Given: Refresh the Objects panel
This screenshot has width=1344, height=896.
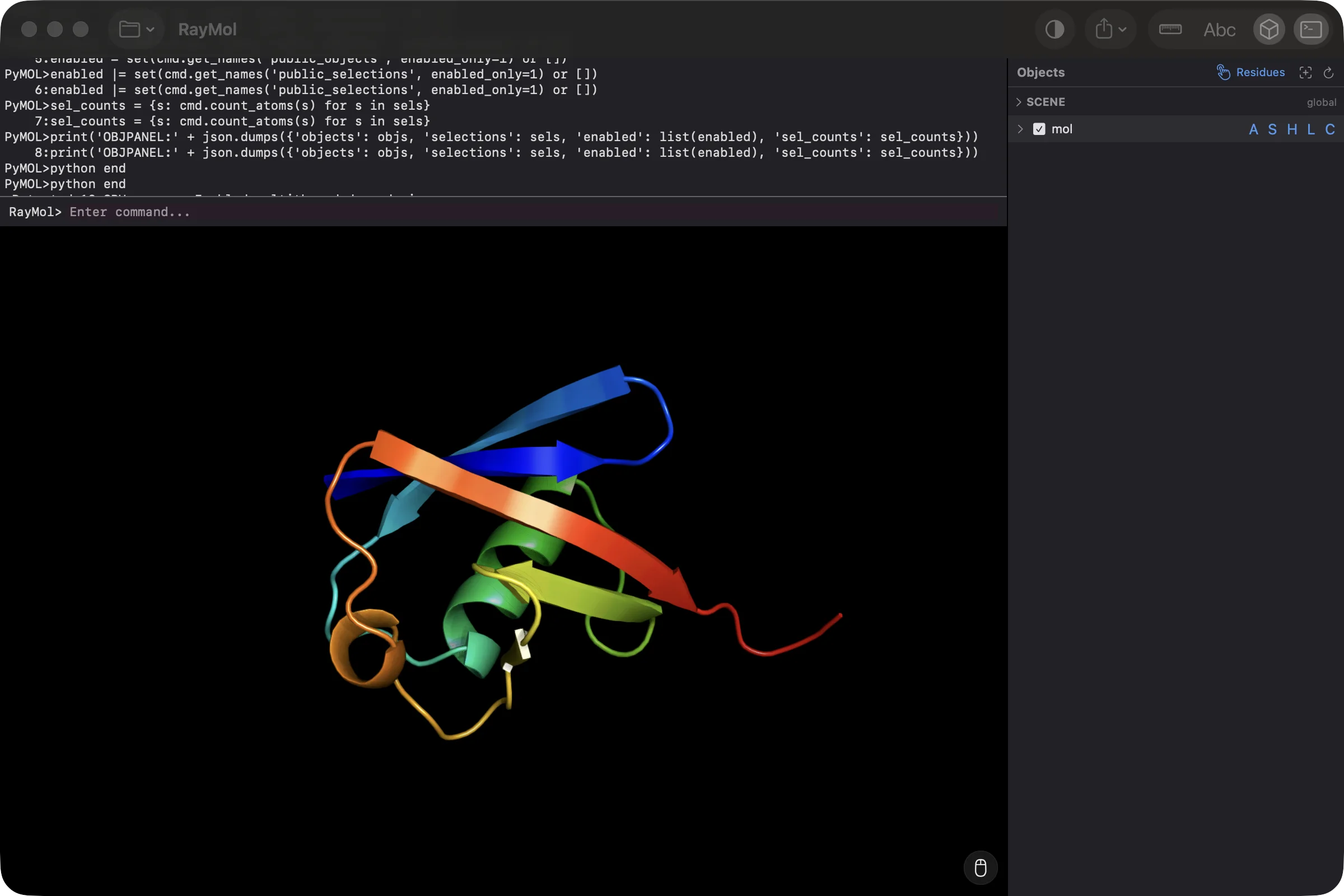Looking at the screenshot, I should point(1328,73).
